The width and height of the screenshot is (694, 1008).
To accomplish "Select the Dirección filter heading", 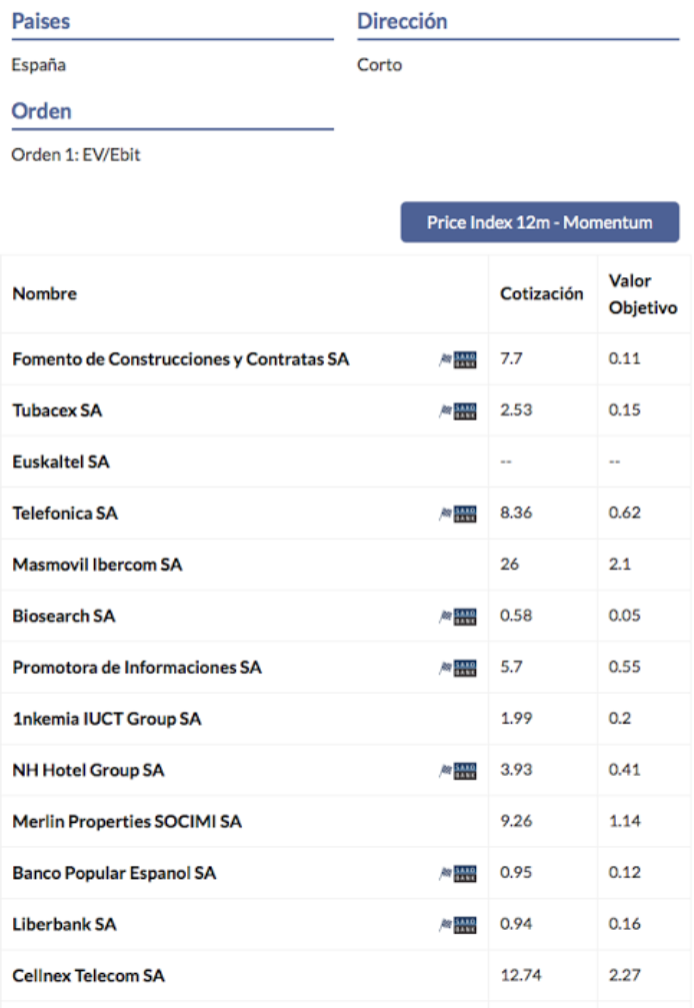I will click(402, 21).
